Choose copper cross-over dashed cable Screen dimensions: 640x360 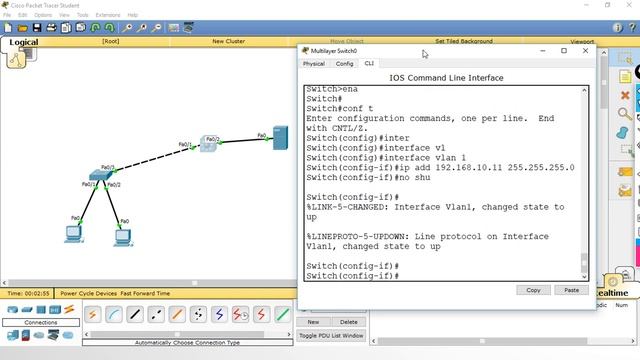156,314
